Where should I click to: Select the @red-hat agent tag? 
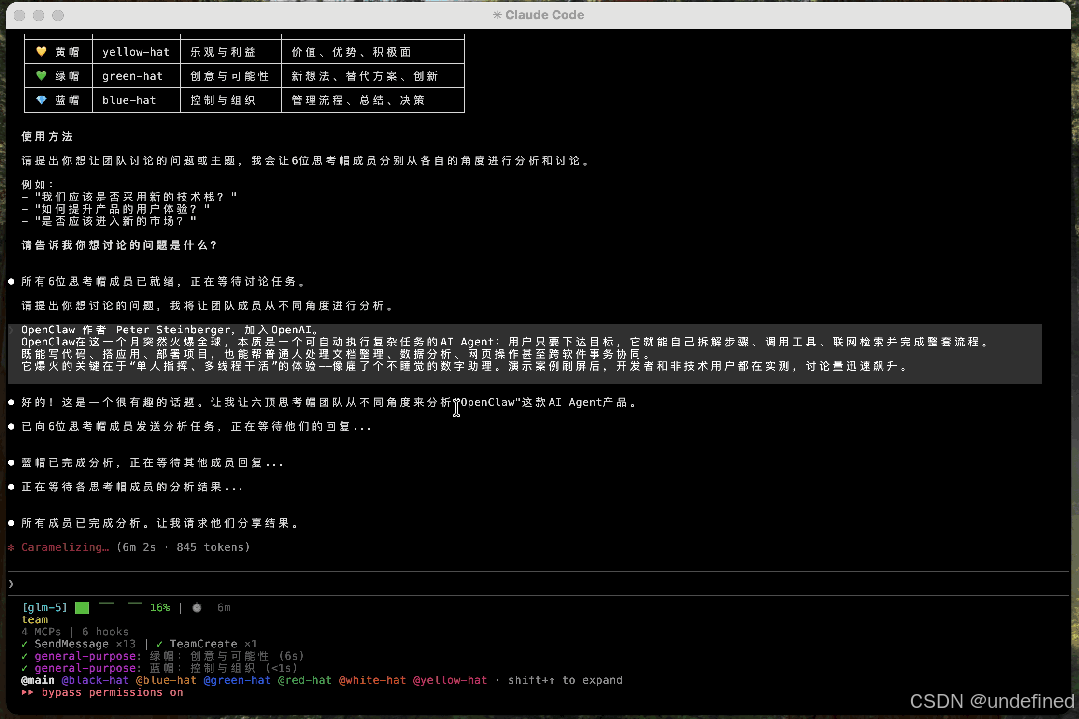tap(304, 680)
